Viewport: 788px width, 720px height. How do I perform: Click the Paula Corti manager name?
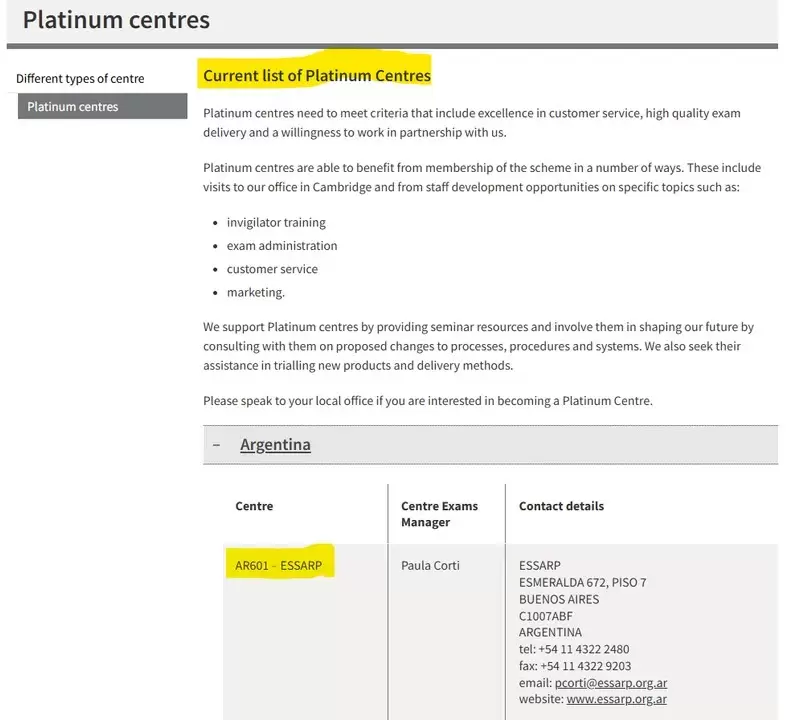[430, 566]
